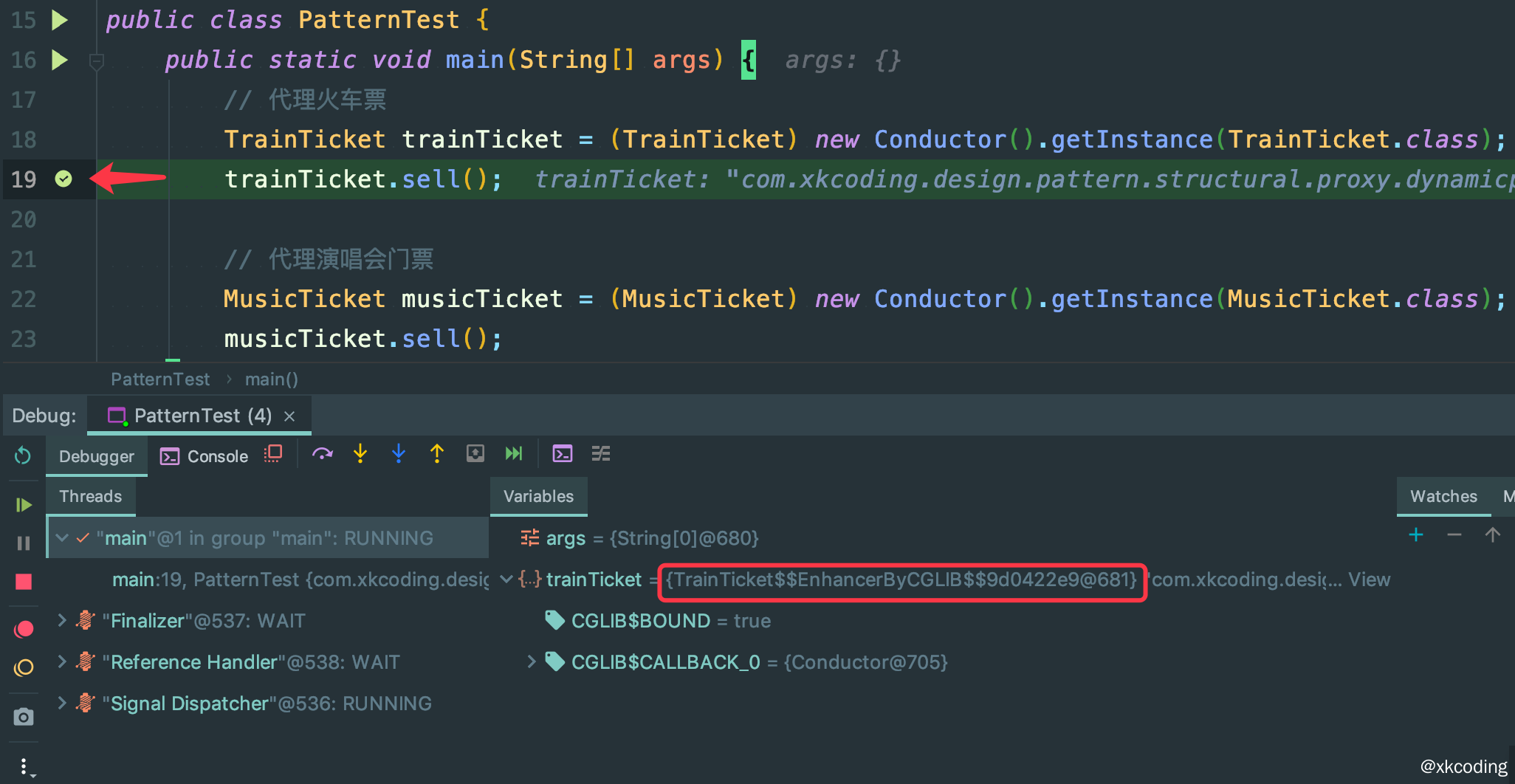1515x784 pixels.
Task: Switch to the Console tab
Action: pos(205,456)
